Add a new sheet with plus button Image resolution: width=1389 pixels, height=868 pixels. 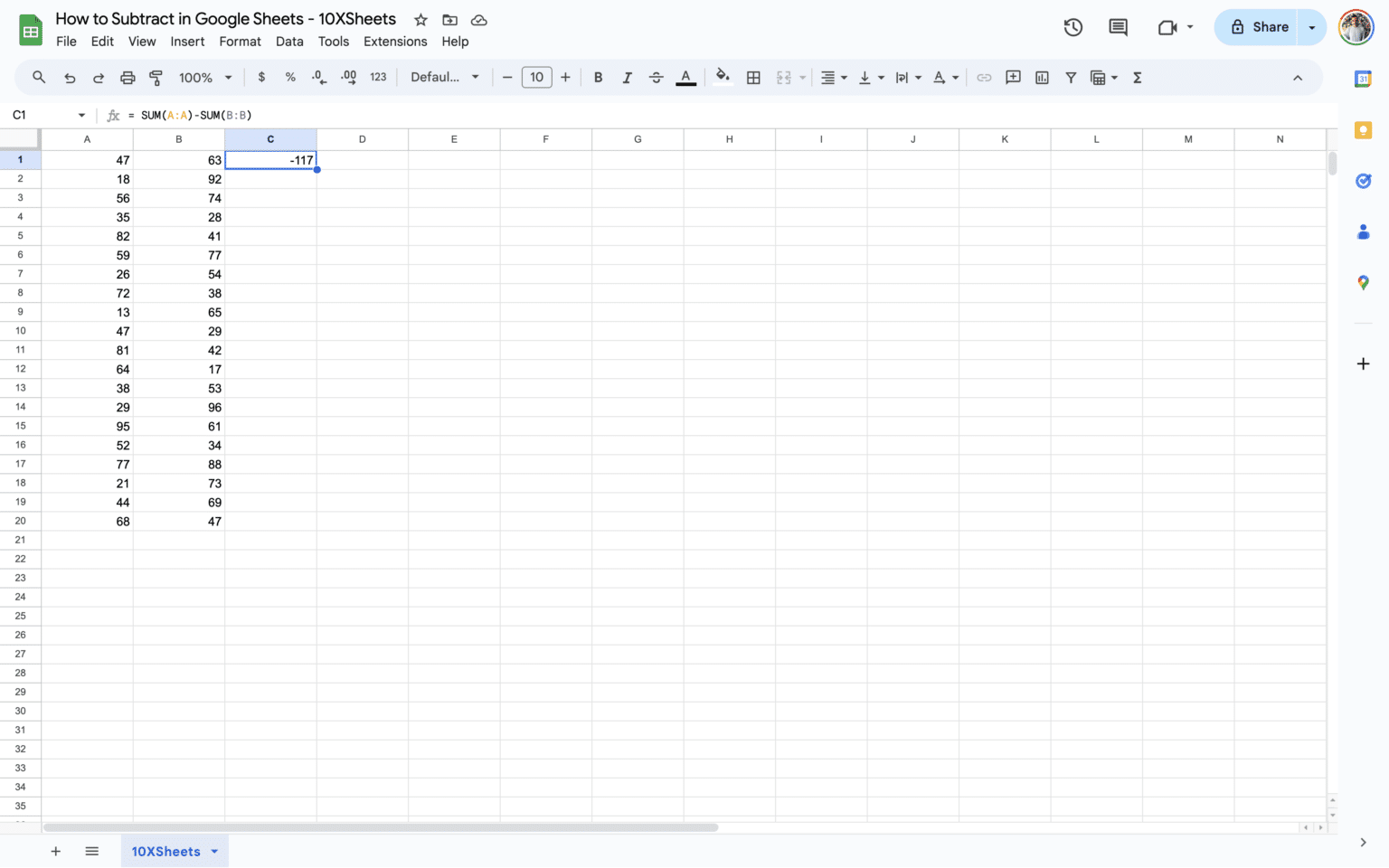(x=55, y=852)
